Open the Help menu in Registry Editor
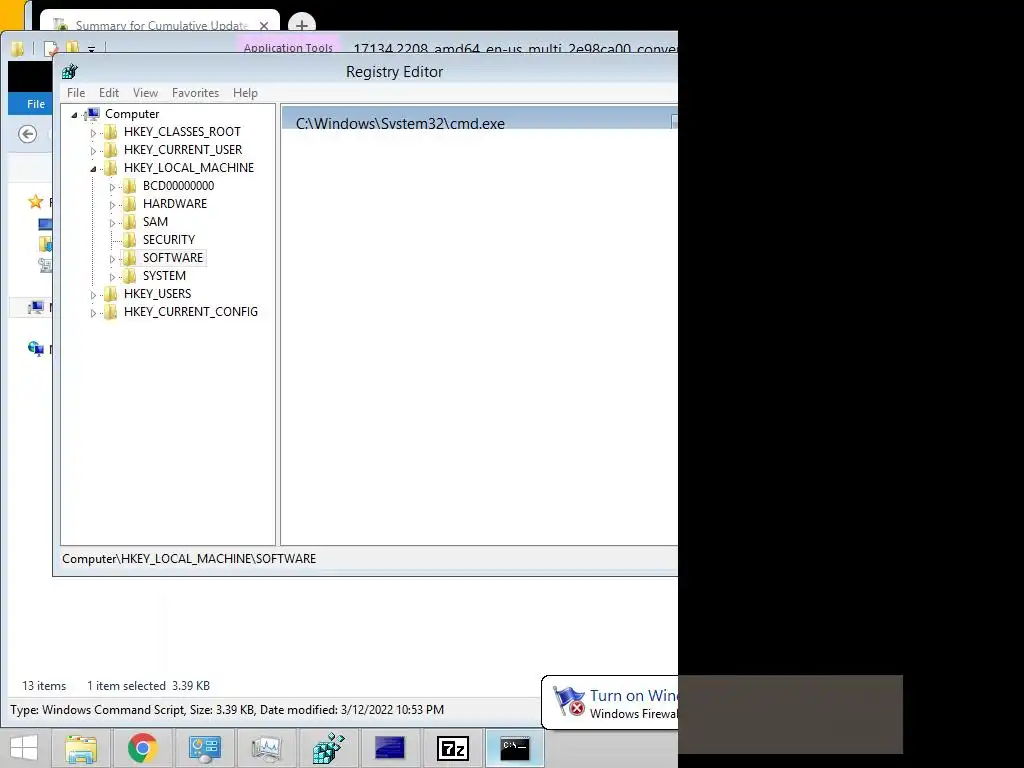 (x=246, y=93)
